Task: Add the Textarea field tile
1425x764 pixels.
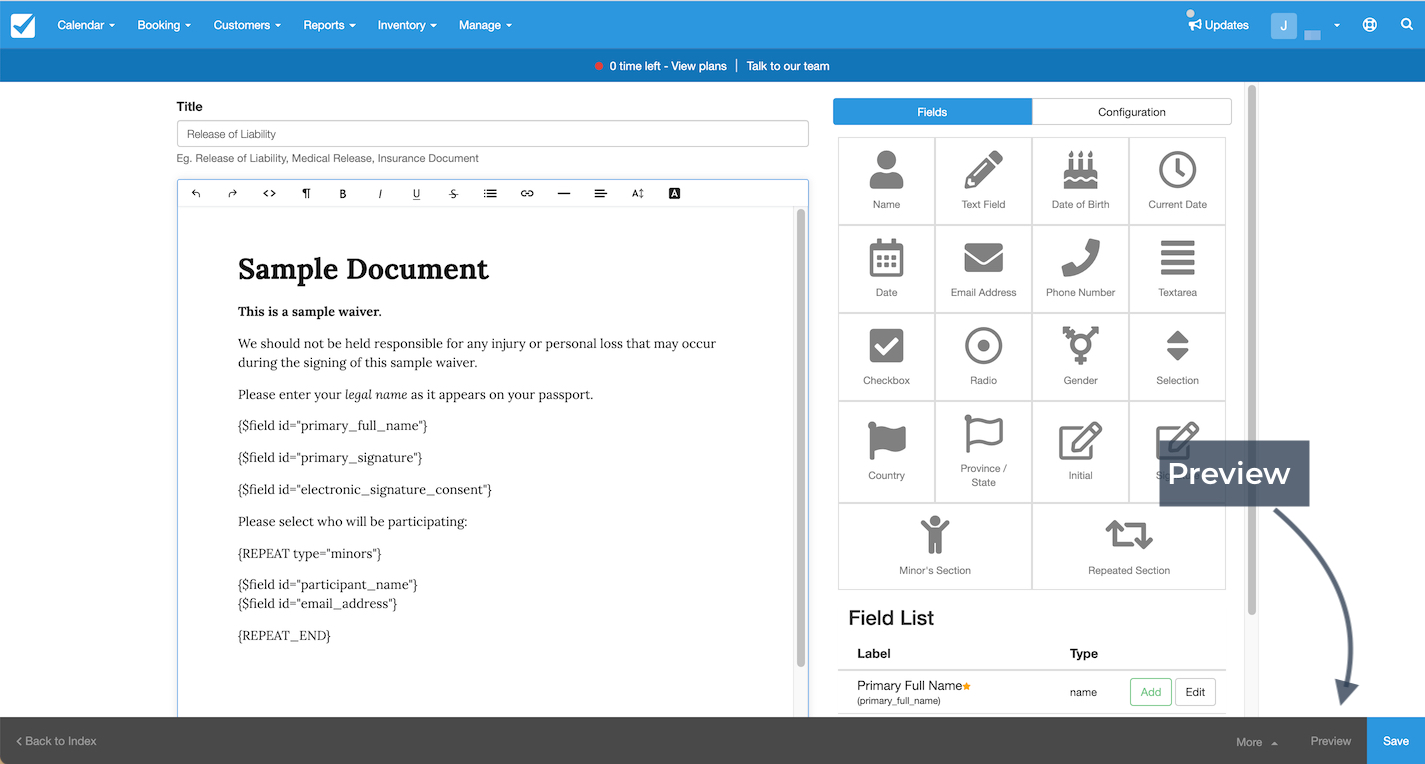Action: 1177,269
